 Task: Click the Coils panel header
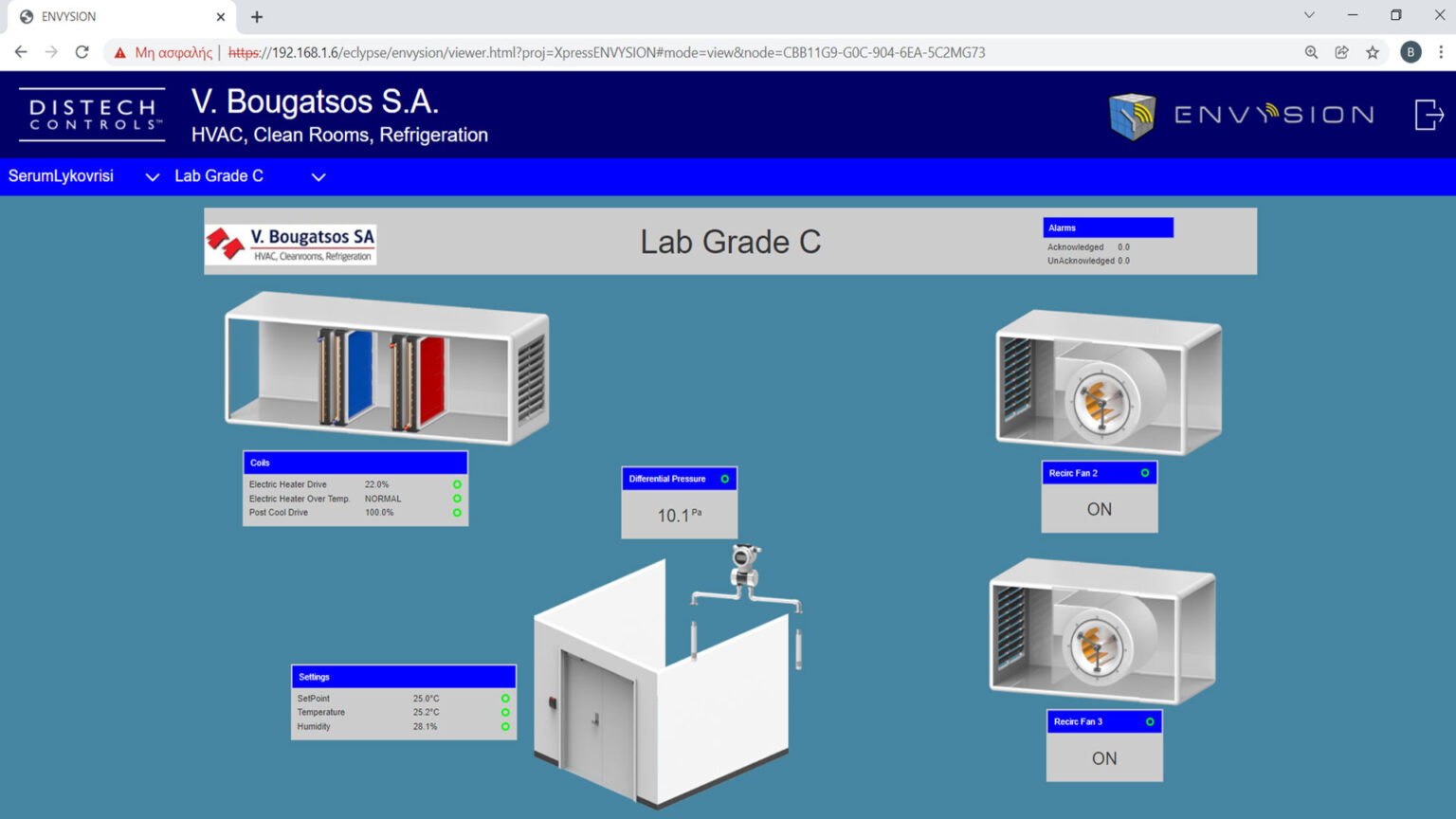(355, 463)
